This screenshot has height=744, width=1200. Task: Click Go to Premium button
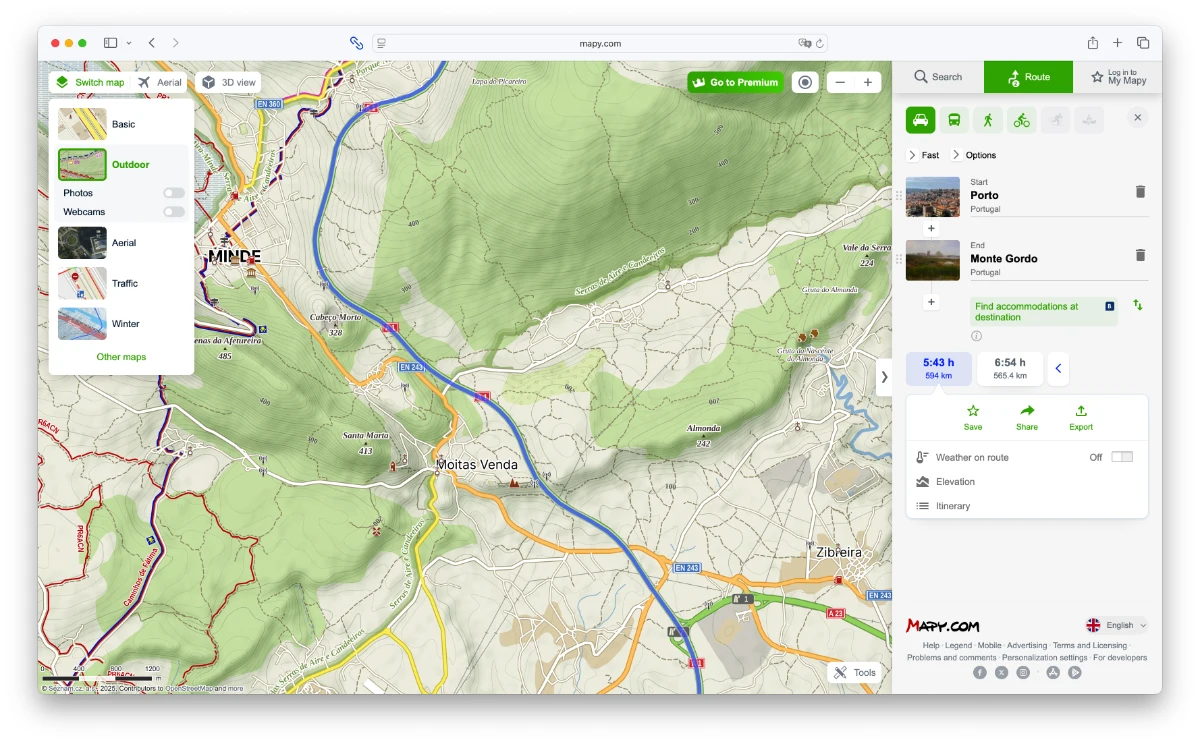point(735,82)
